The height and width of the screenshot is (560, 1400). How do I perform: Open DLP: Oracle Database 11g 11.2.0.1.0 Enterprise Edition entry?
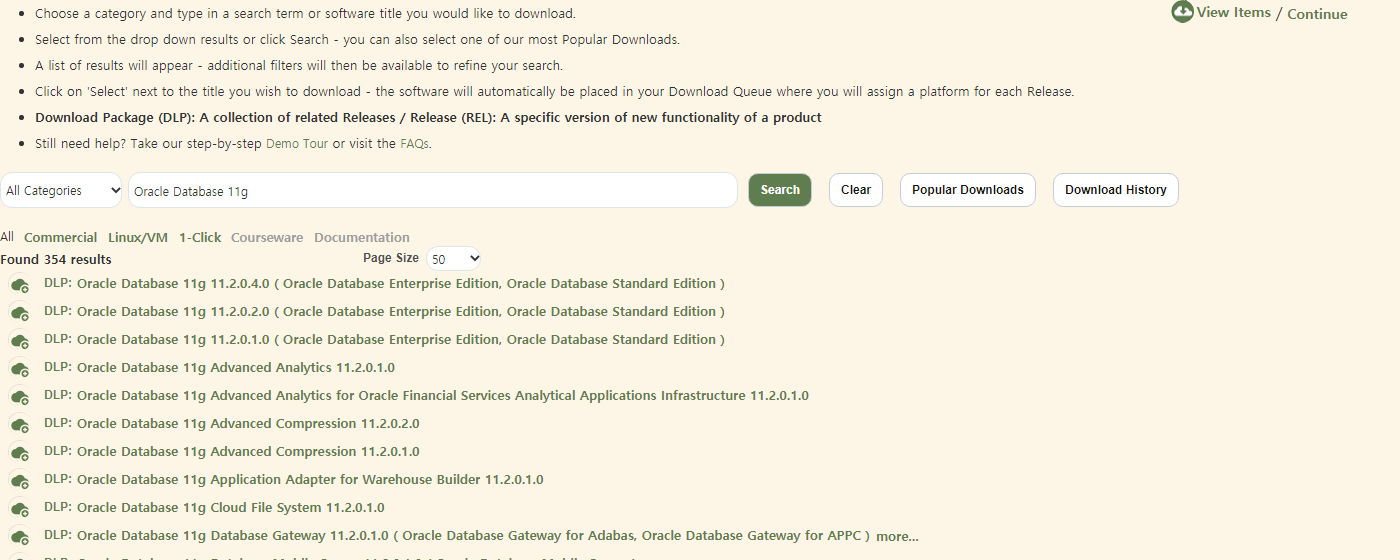point(384,339)
